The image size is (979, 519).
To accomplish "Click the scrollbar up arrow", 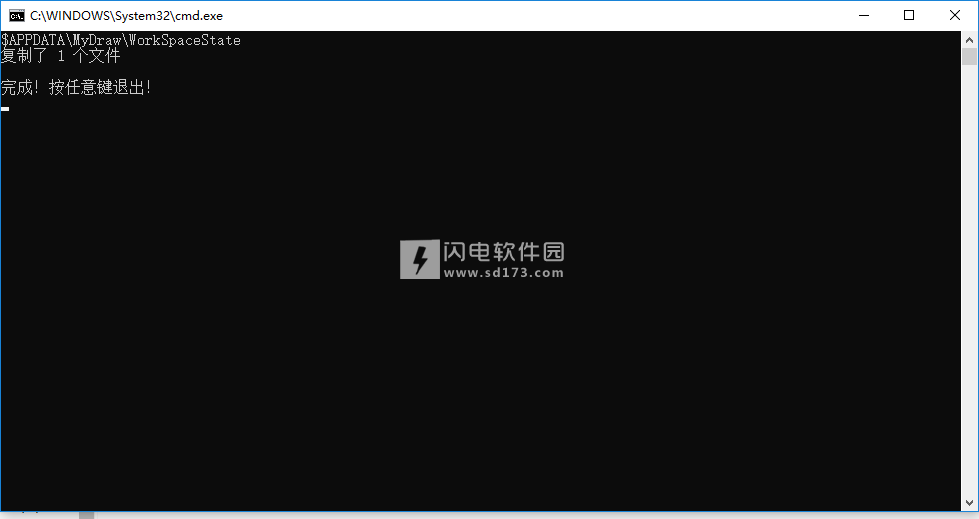I will (x=969, y=40).
